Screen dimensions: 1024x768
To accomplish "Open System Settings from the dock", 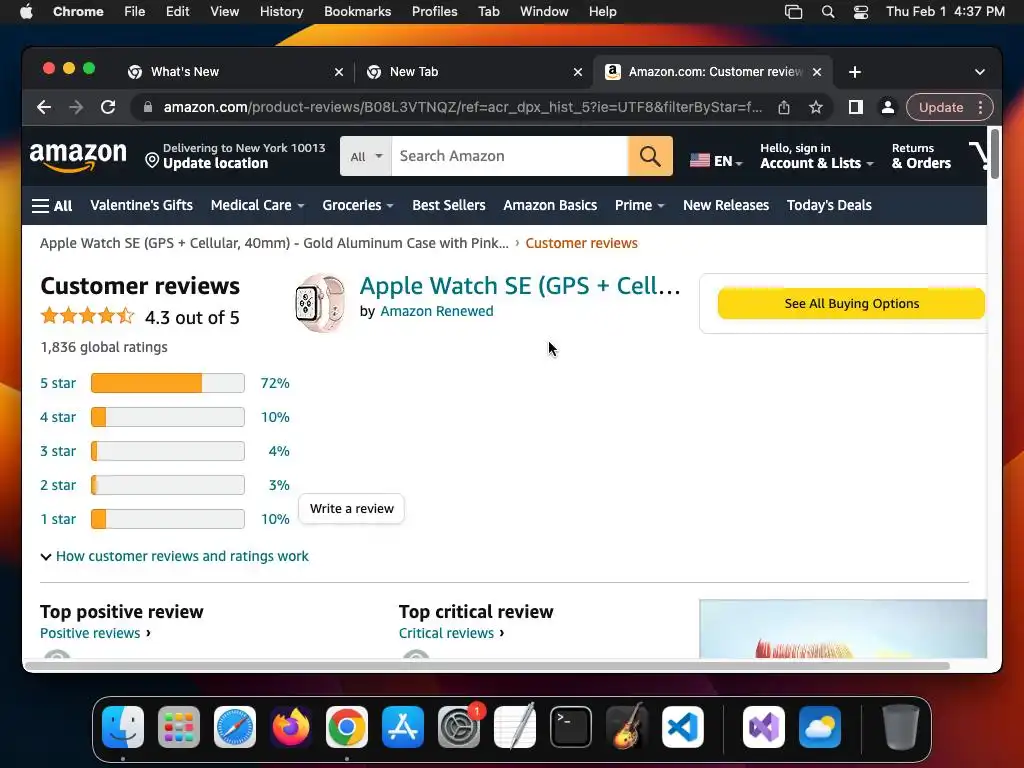I will click(458, 727).
